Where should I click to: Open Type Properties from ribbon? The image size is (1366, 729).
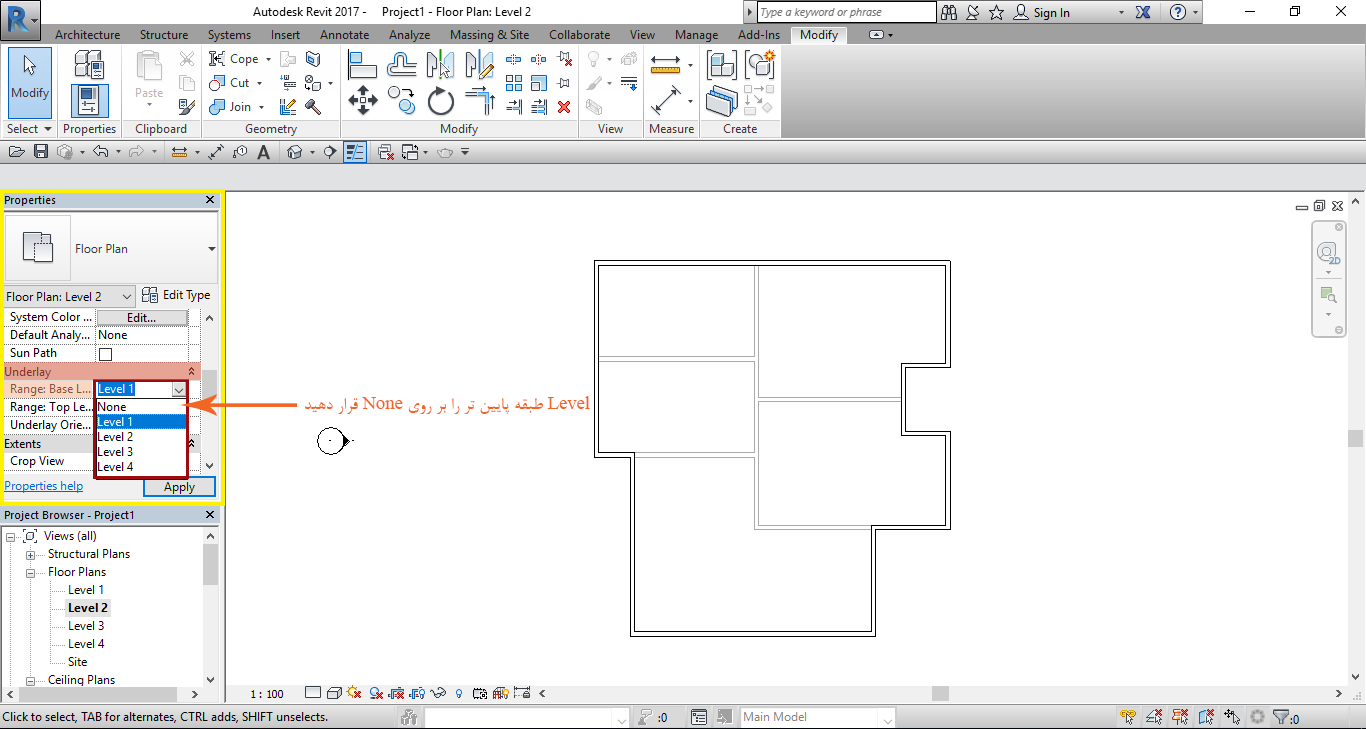89,65
